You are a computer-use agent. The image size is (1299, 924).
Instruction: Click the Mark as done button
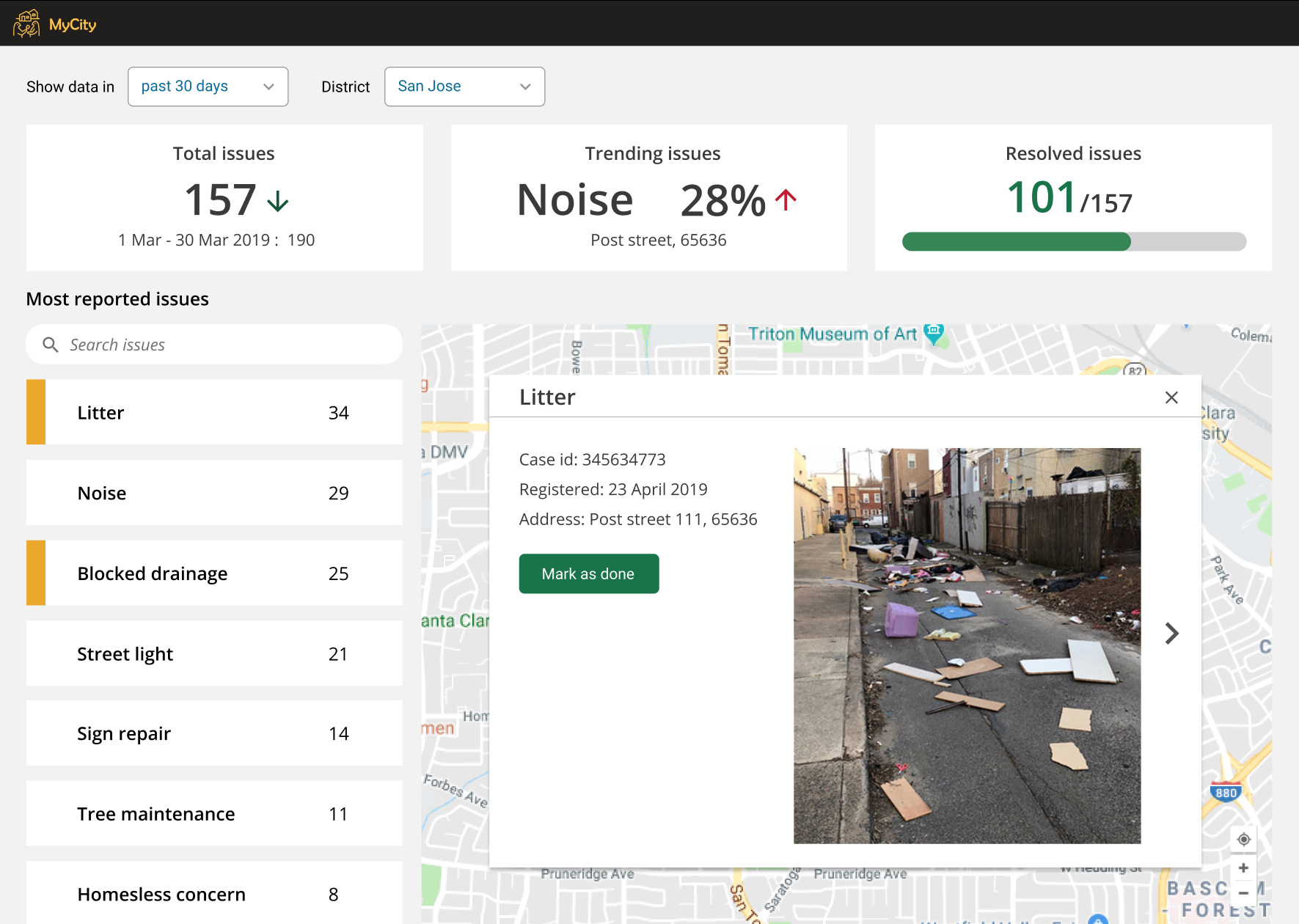[589, 573]
